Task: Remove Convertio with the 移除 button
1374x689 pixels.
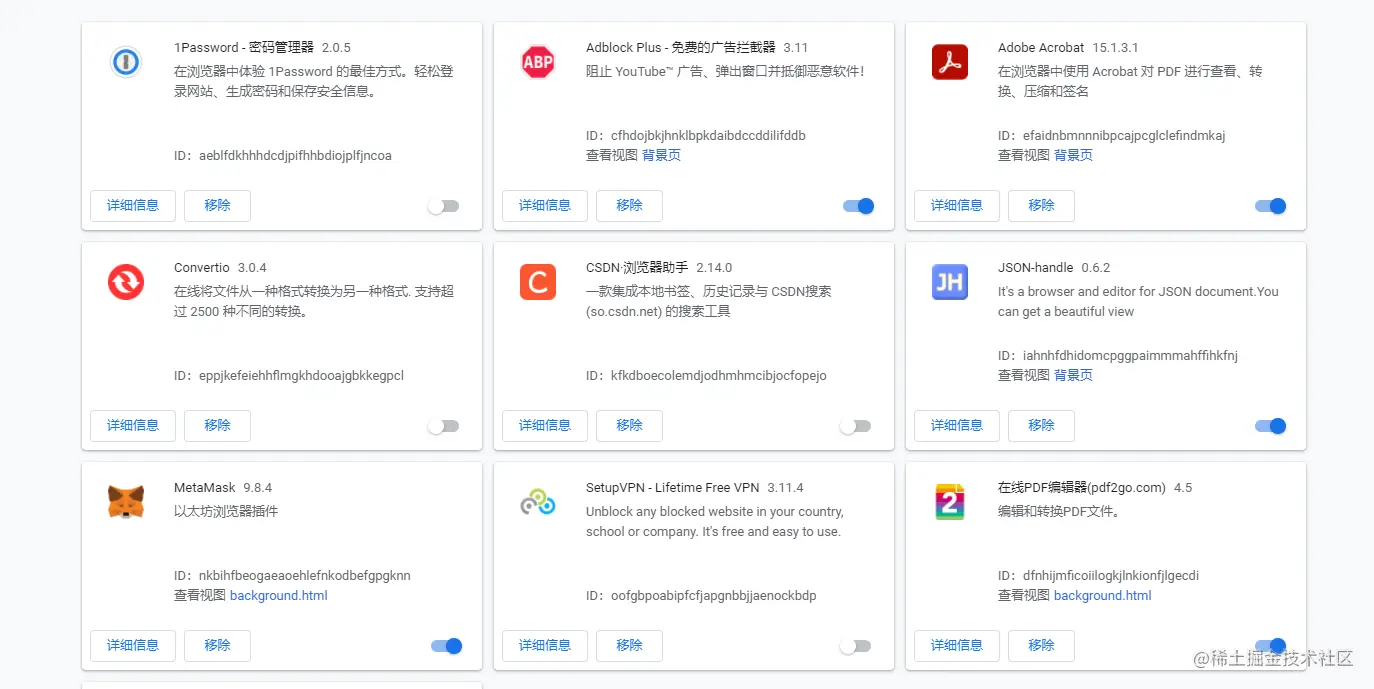Action: click(217, 425)
